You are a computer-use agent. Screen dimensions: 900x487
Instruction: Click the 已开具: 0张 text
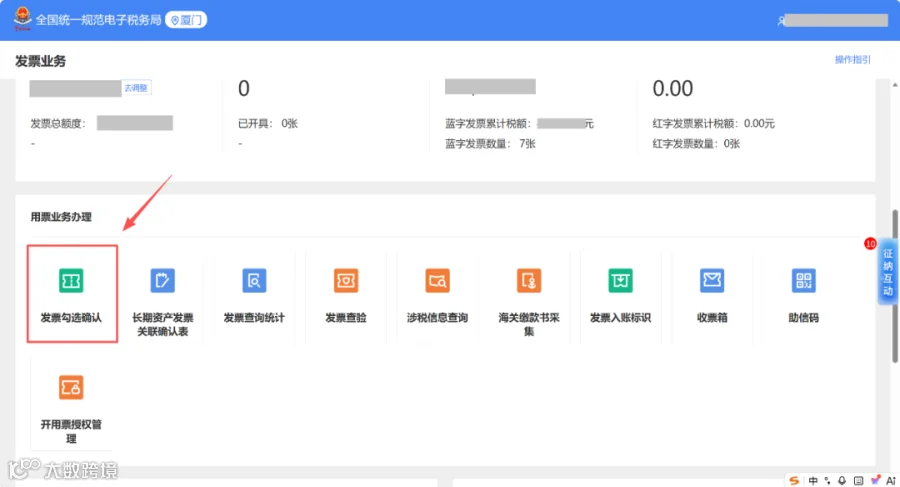(x=268, y=123)
